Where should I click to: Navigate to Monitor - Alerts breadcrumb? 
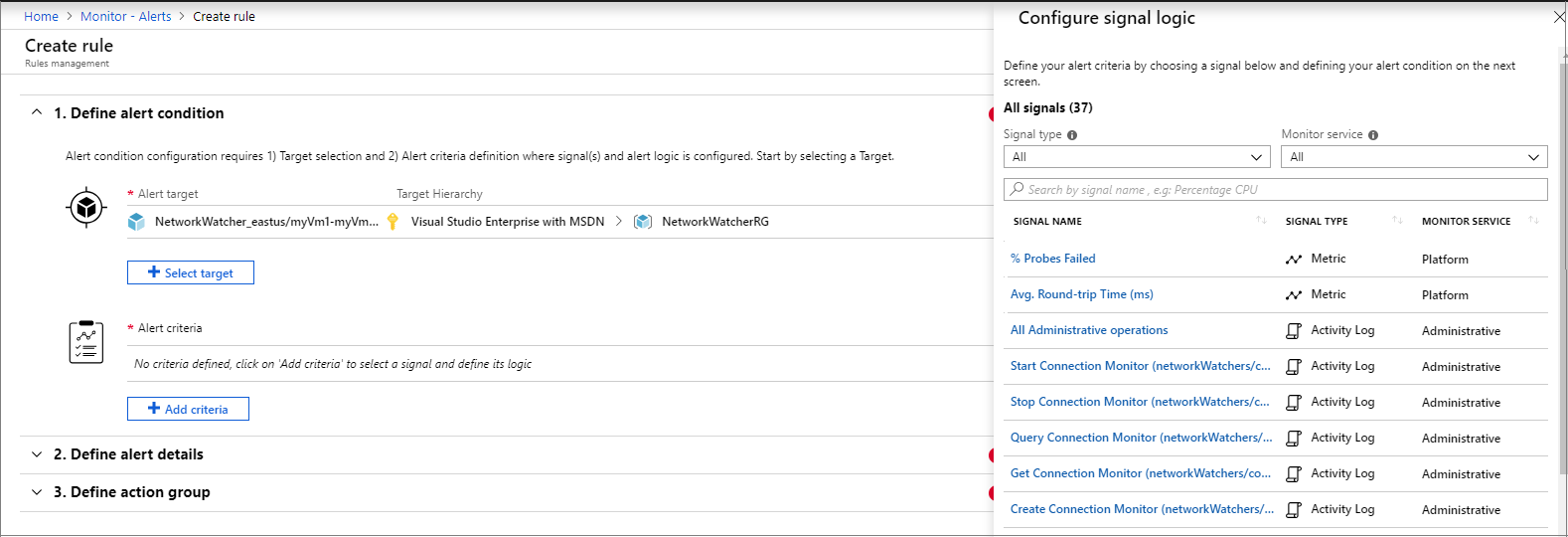pos(125,17)
